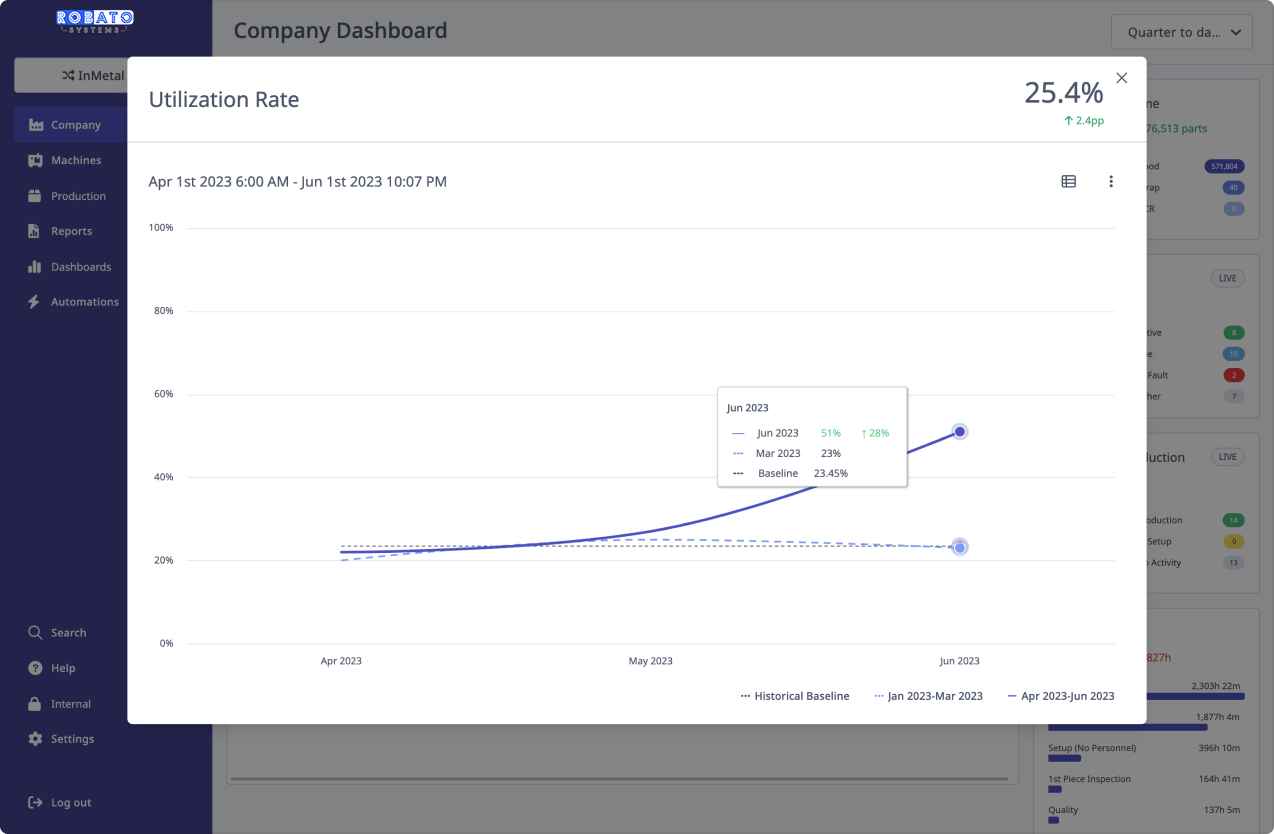
Task: Expand the Quarter to date dropdown
Action: (x=1181, y=32)
